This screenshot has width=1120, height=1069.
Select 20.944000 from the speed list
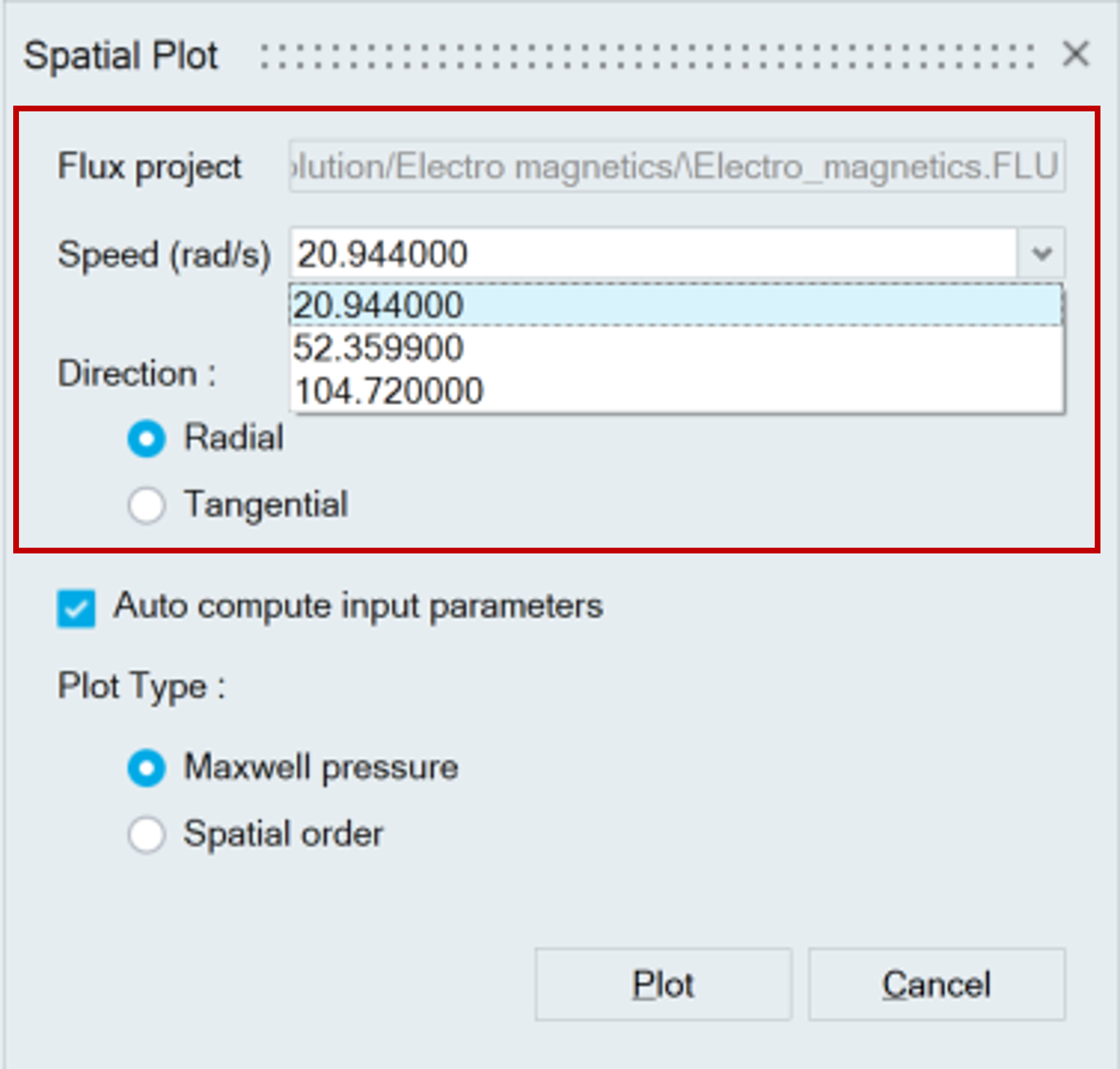click(675, 305)
